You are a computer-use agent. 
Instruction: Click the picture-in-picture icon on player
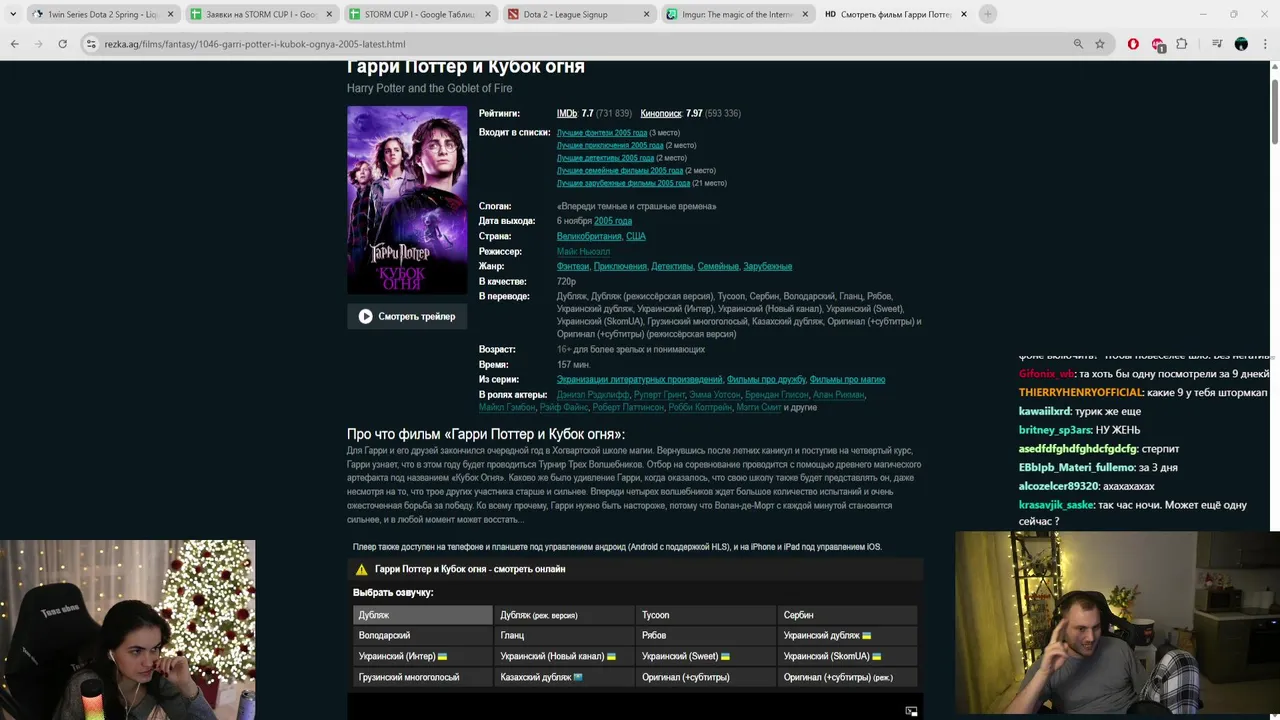click(911, 711)
